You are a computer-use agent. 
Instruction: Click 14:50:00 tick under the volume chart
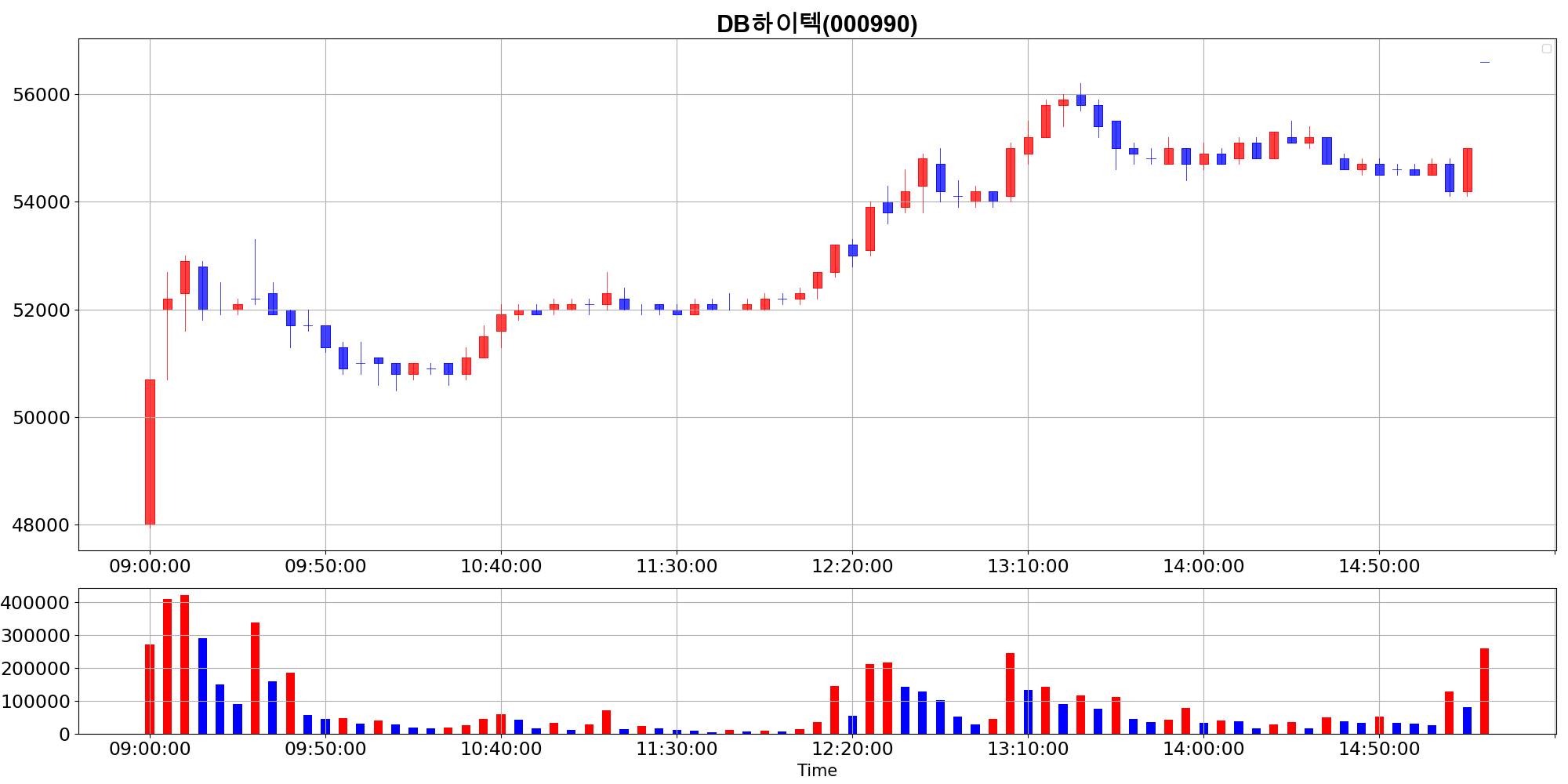click(1379, 749)
